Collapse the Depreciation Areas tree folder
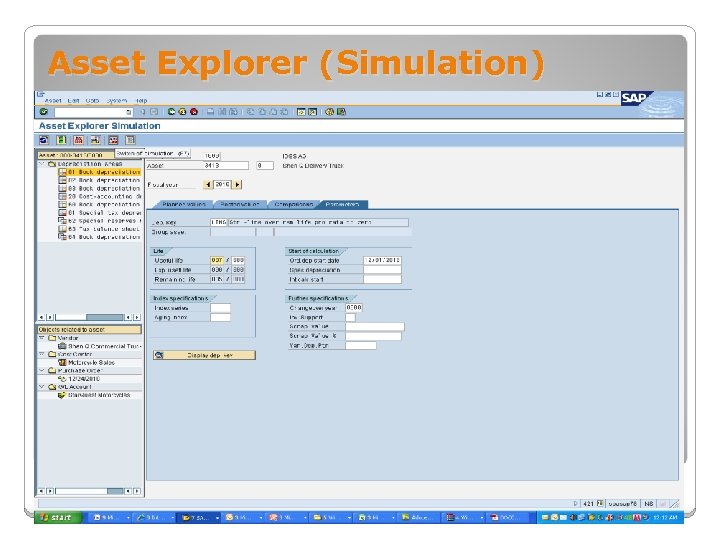This screenshot has height=540, width=720. tap(42, 164)
